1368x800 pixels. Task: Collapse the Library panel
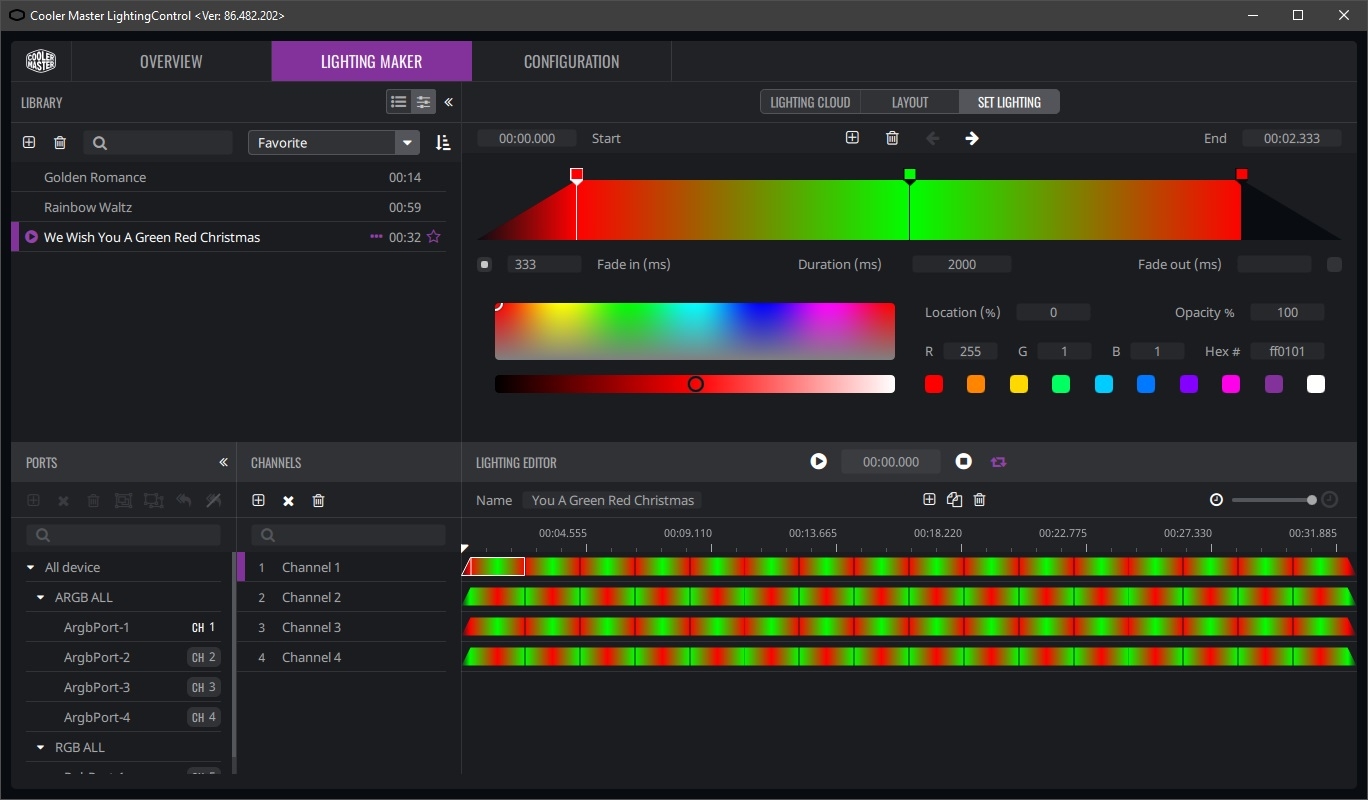pos(448,102)
